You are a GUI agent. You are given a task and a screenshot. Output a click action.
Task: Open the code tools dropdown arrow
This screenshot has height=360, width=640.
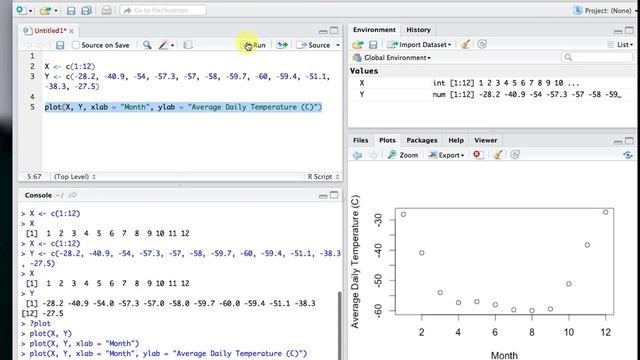(173, 45)
